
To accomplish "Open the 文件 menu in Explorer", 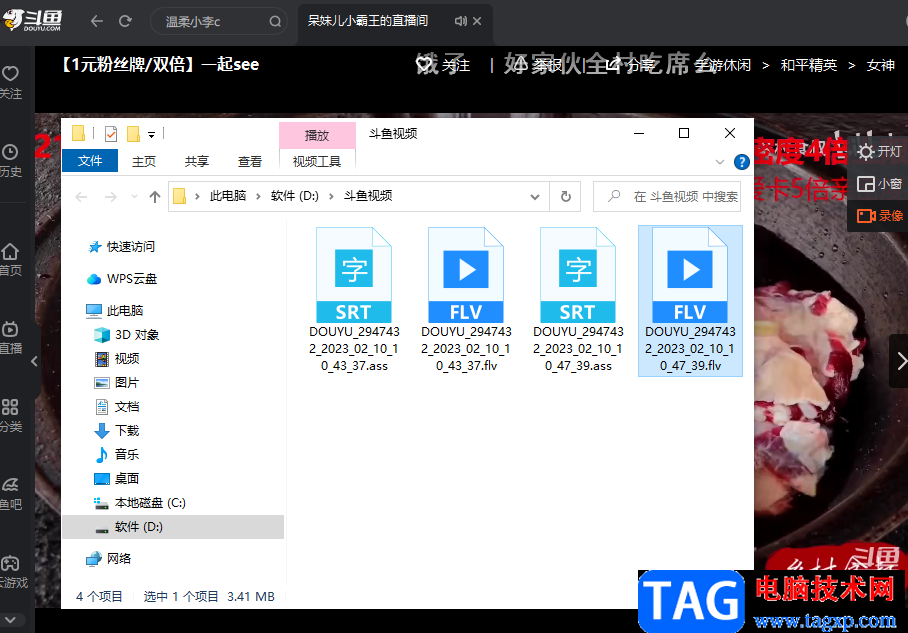I will pos(90,160).
